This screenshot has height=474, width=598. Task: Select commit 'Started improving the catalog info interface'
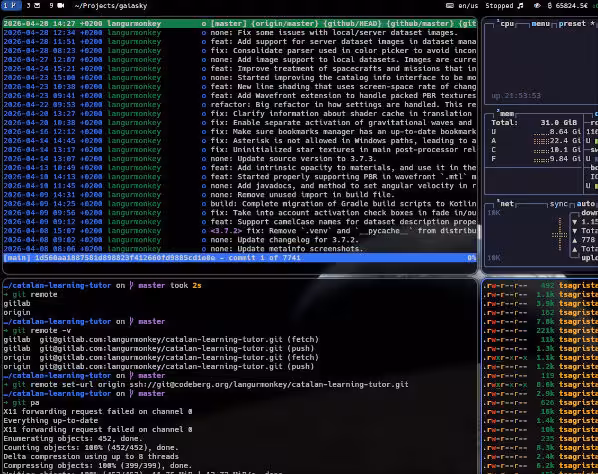(x=240, y=77)
